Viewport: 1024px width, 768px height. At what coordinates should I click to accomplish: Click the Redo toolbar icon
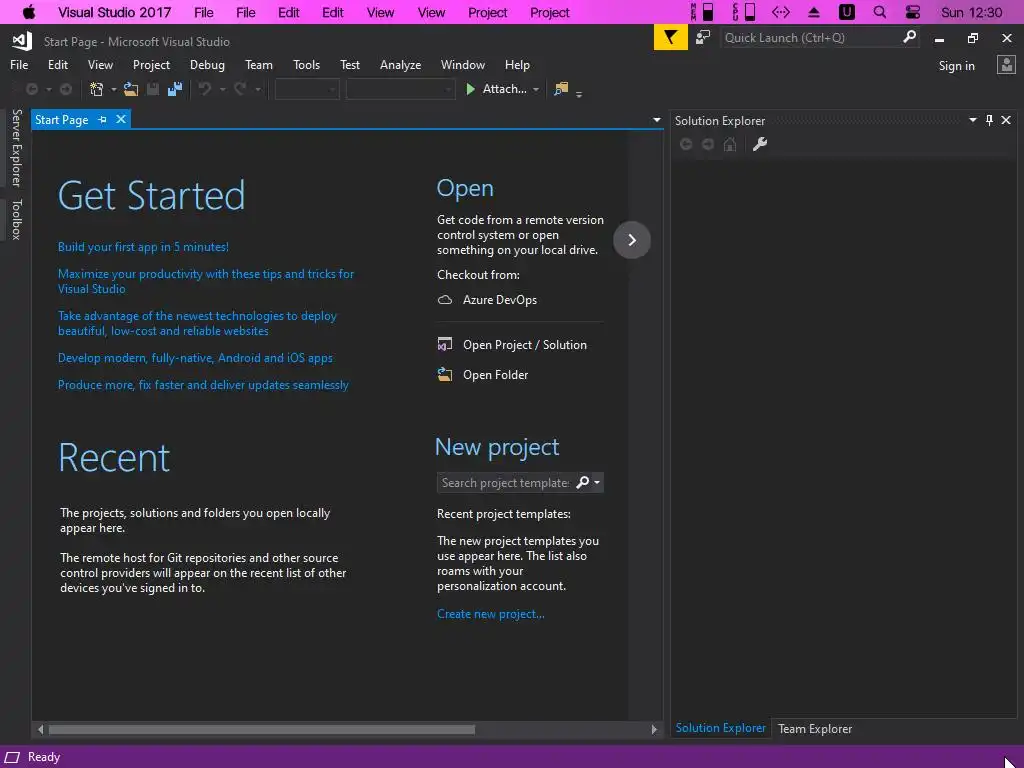tap(240, 89)
